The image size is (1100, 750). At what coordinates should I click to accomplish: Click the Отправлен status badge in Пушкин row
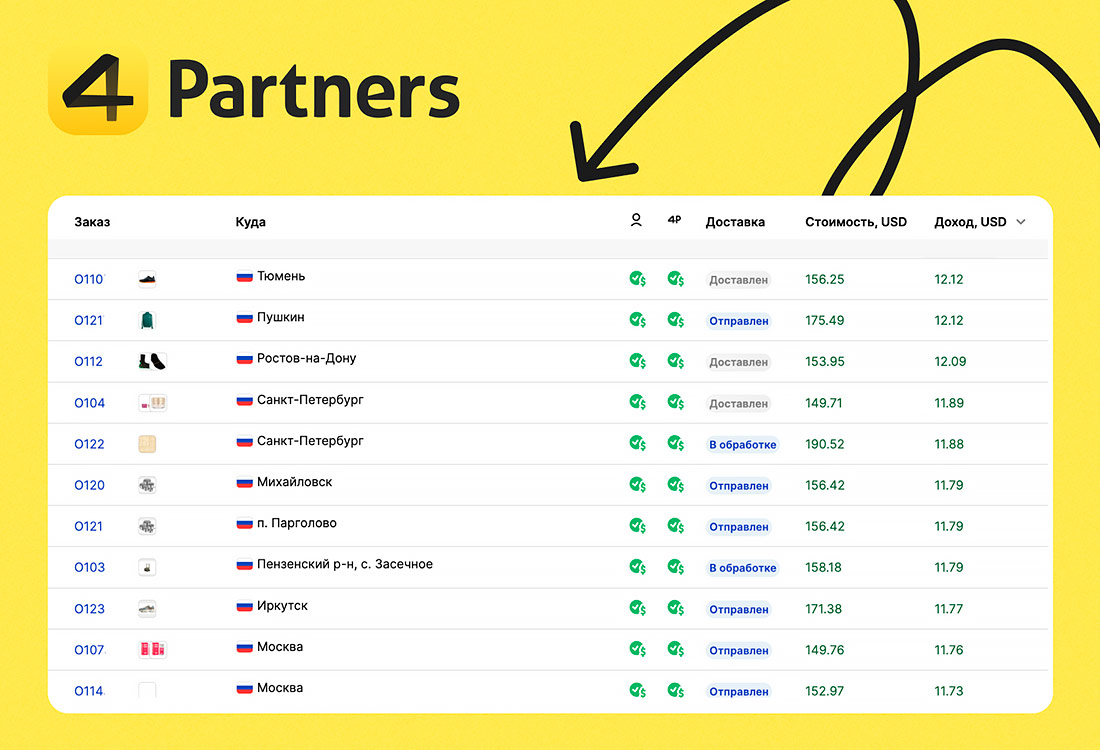[739, 321]
